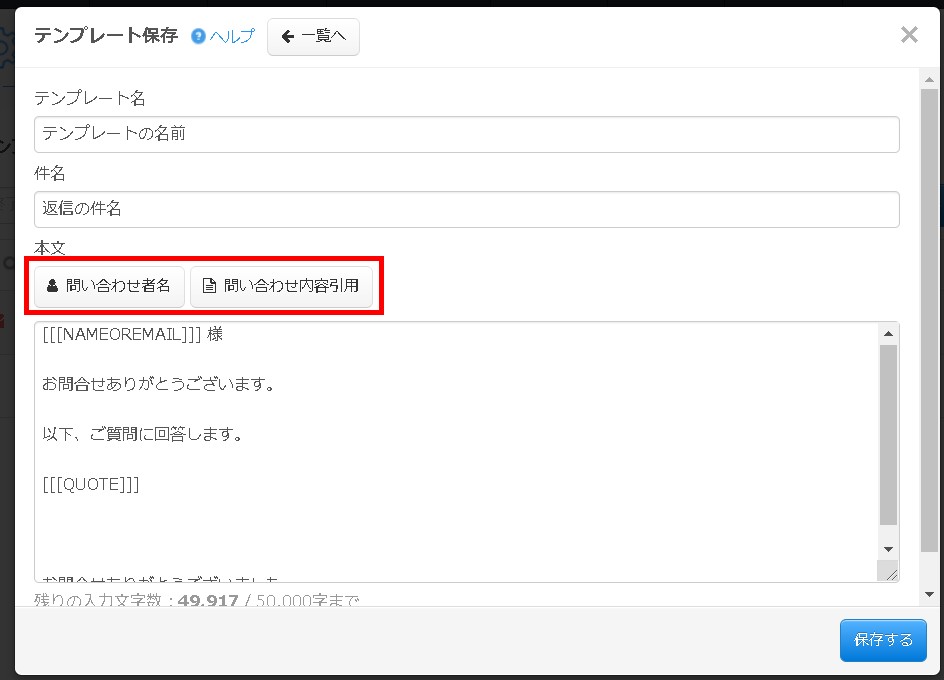Click the person icon on 問い合わせ者名 button
944x680 pixels.
(x=51, y=286)
